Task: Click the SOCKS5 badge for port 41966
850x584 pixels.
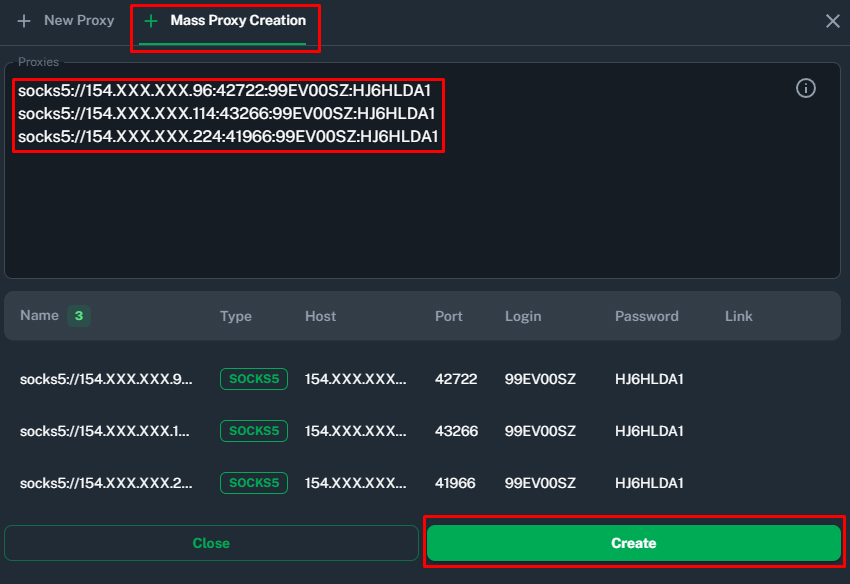Action: tap(253, 483)
